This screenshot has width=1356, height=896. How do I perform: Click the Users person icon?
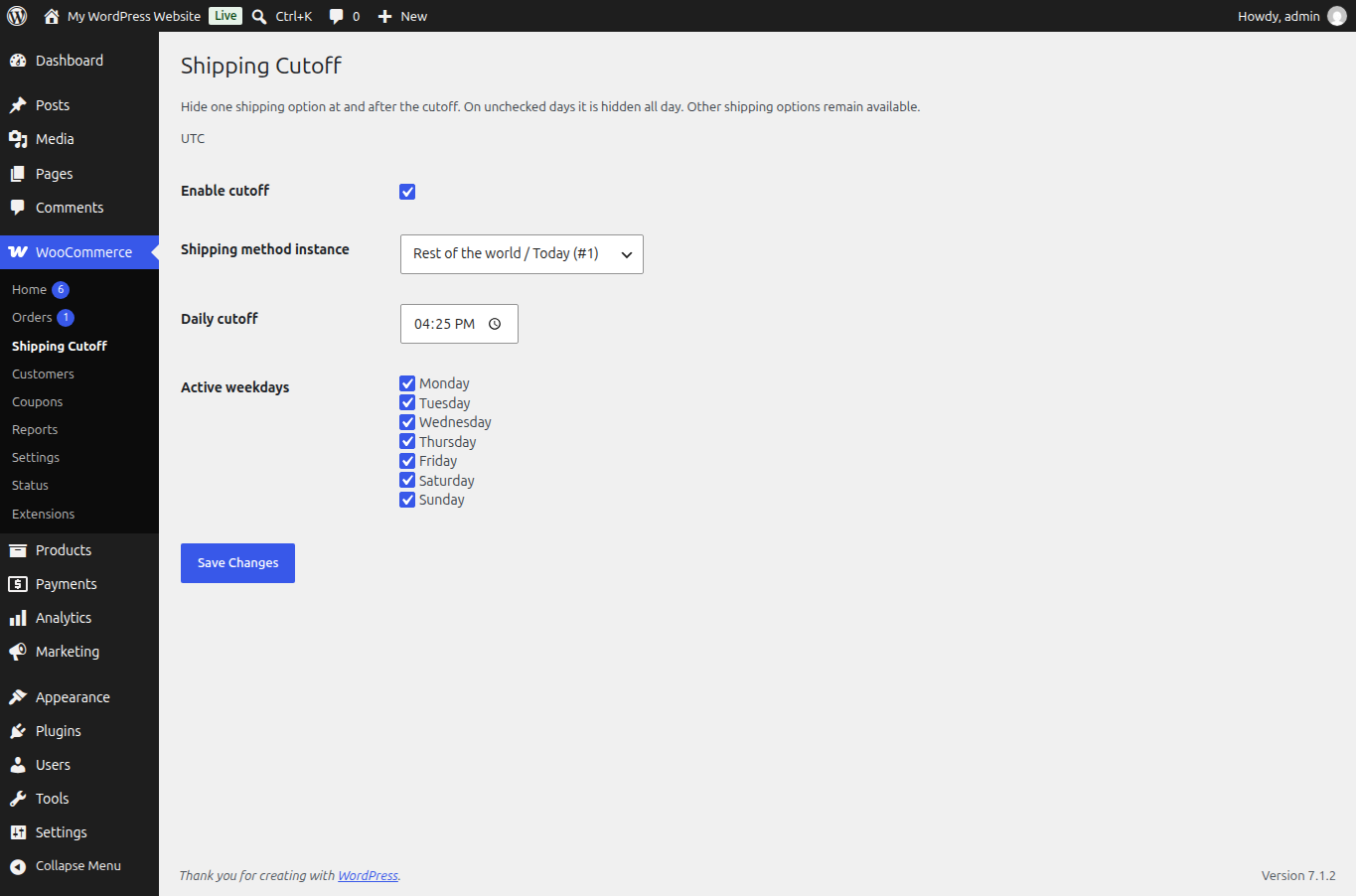(x=18, y=765)
